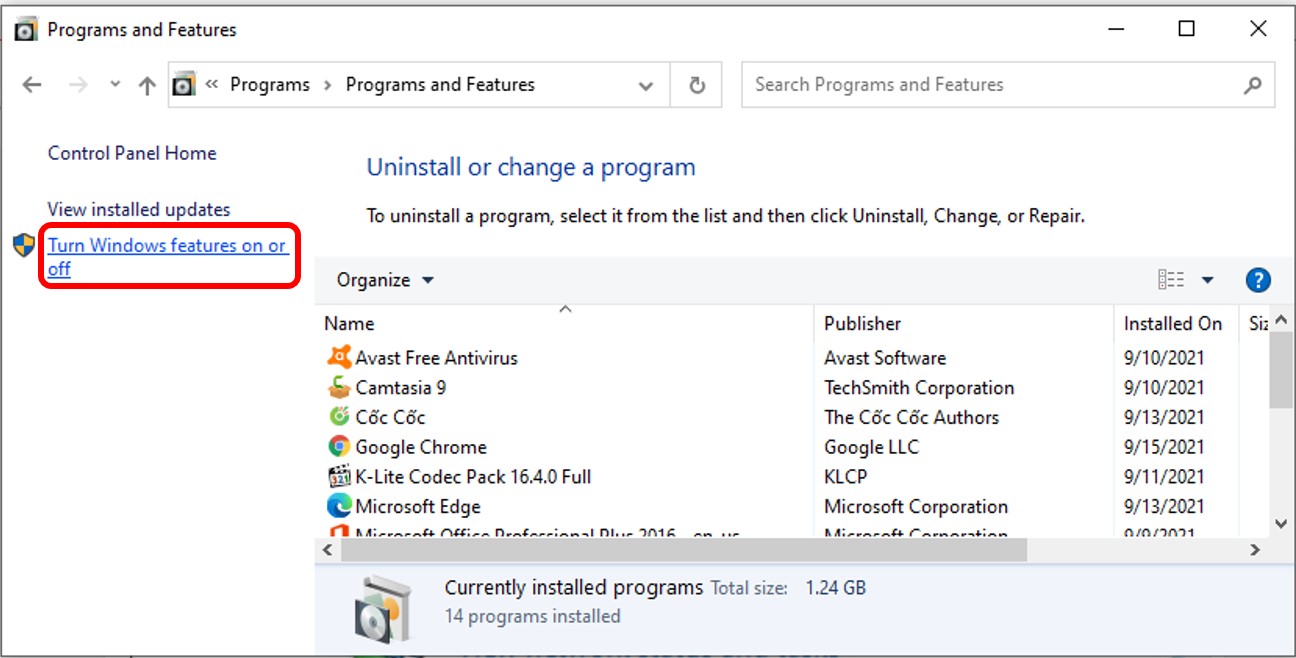1296x658 pixels.
Task: Click the back navigation arrow
Action: click(30, 84)
